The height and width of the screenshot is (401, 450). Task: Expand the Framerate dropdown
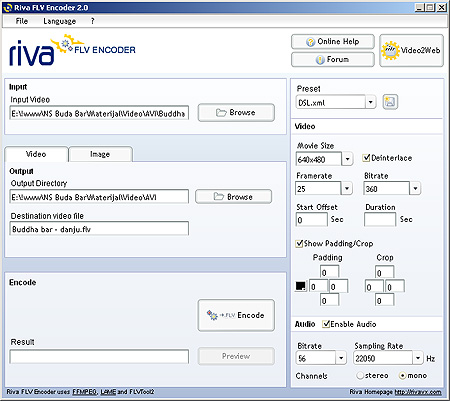click(347, 189)
